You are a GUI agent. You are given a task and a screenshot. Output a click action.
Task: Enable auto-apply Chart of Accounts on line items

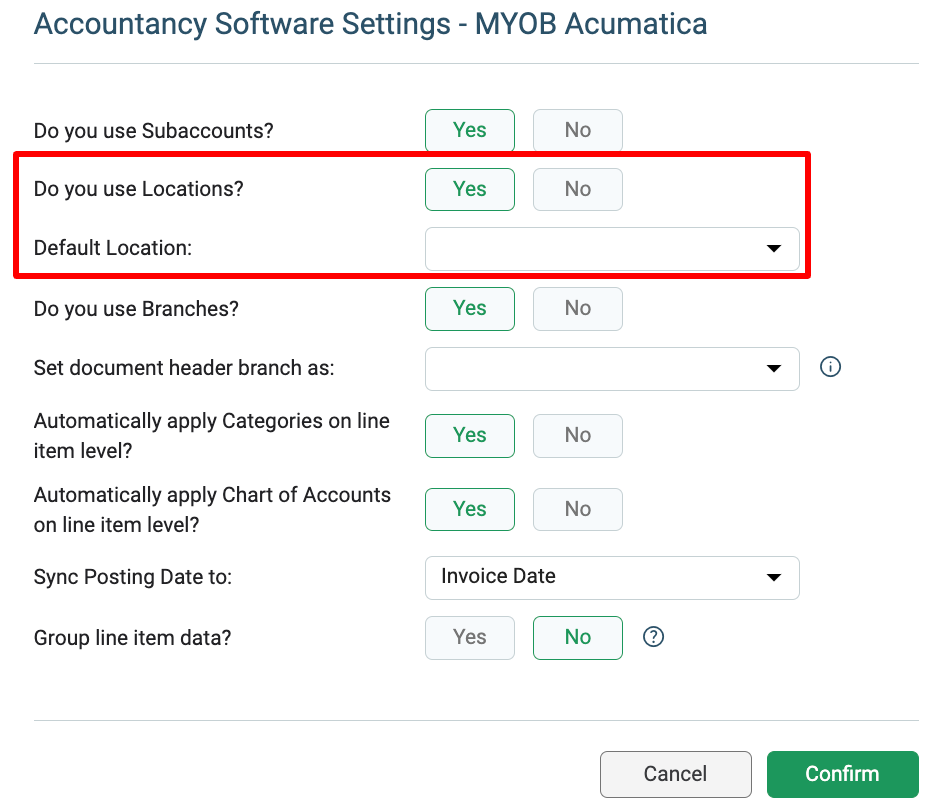pyautogui.click(x=470, y=509)
